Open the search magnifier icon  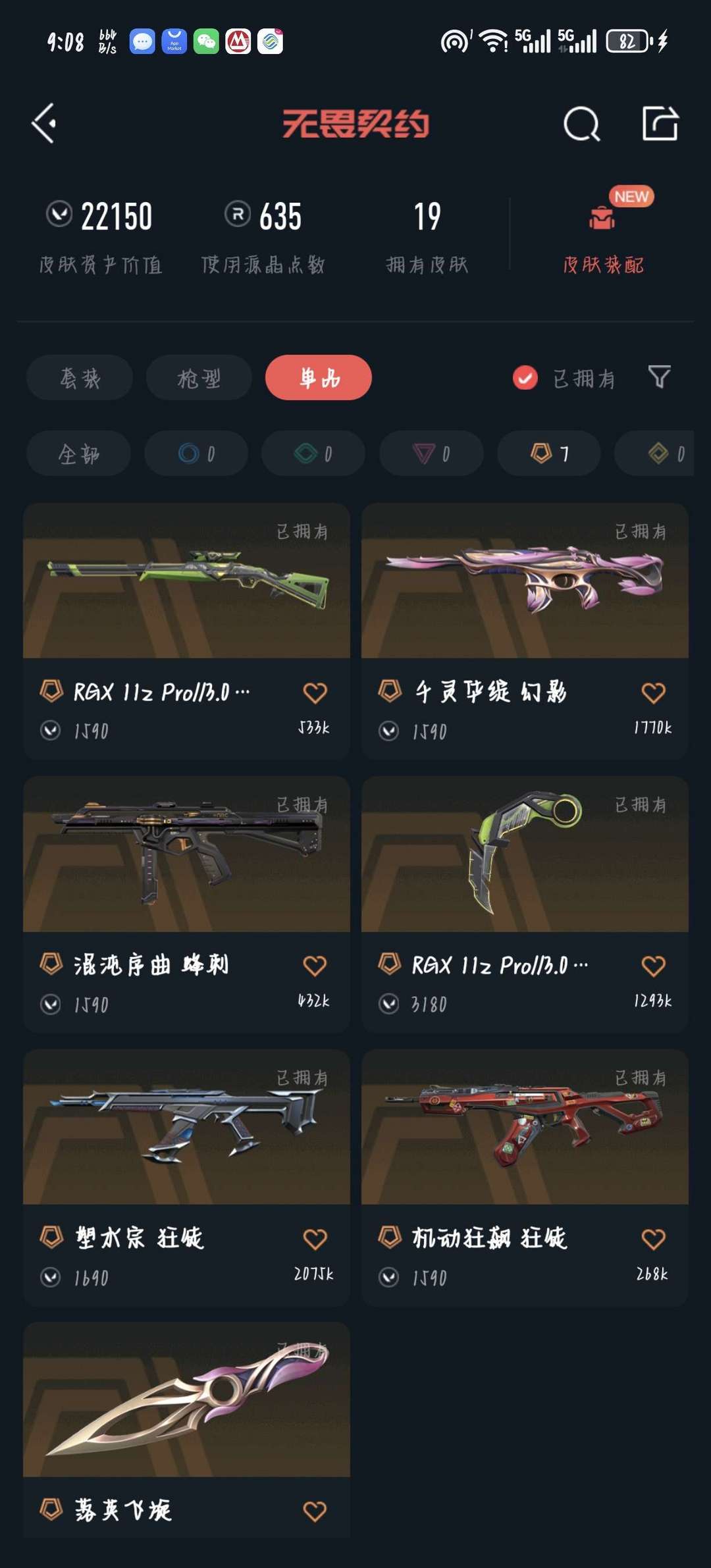pos(582,124)
